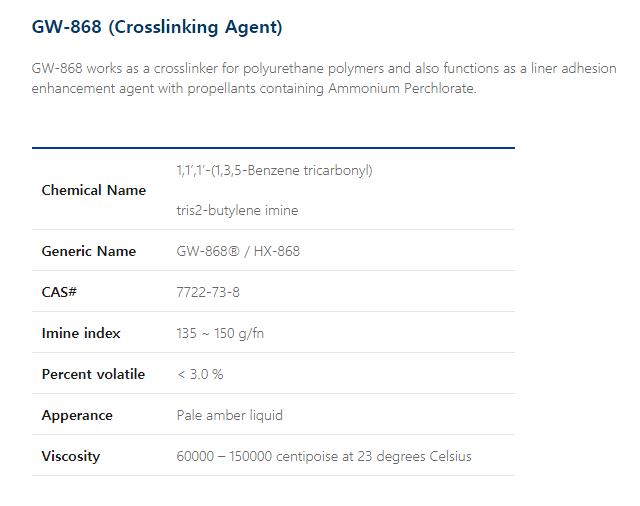The width and height of the screenshot is (640, 506).
Task: Click the '1,1',1'-(1,3,5-Benzene tricarbonyl)' value
Action: point(274,170)
